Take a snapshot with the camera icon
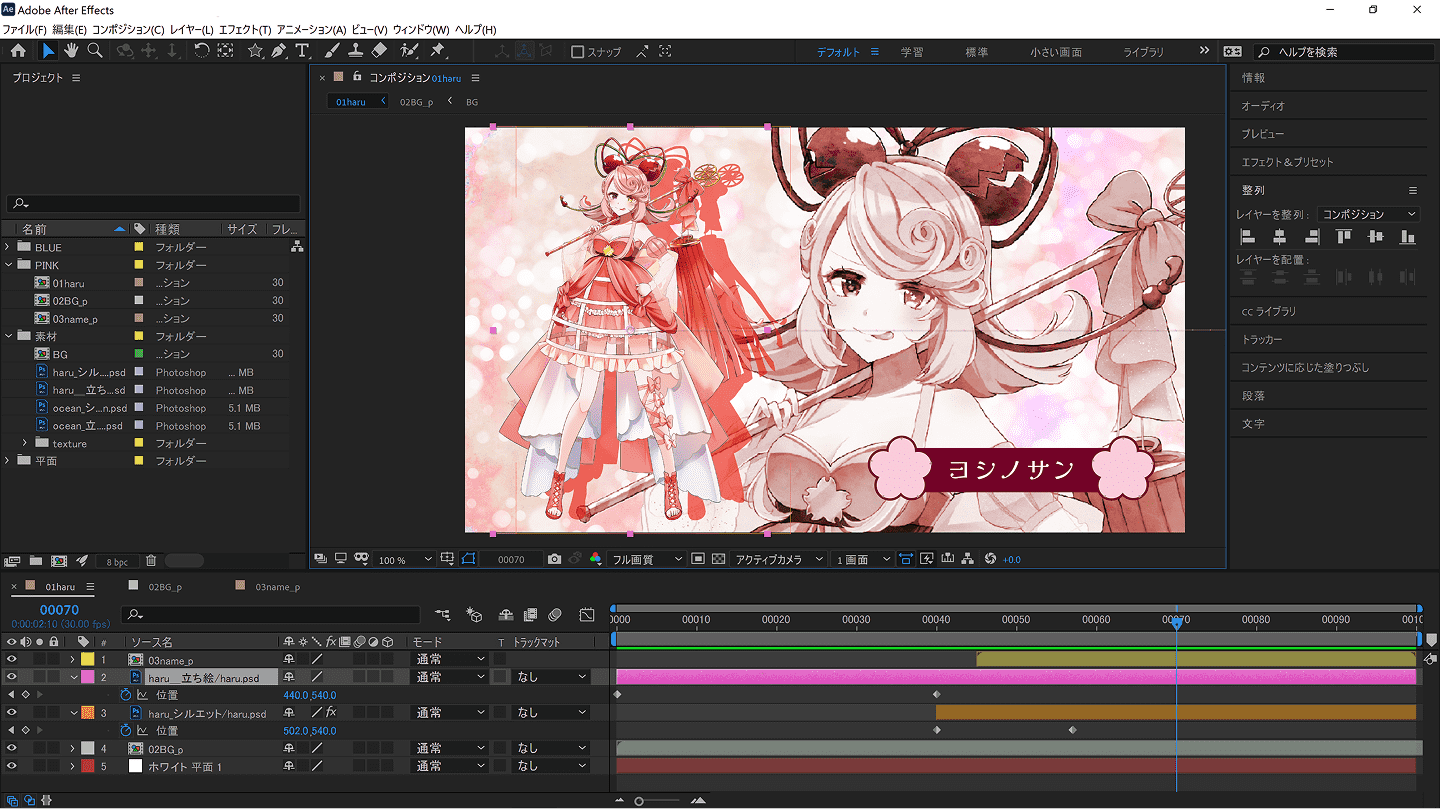This screenshot has height=809, width=1440. 554,559
